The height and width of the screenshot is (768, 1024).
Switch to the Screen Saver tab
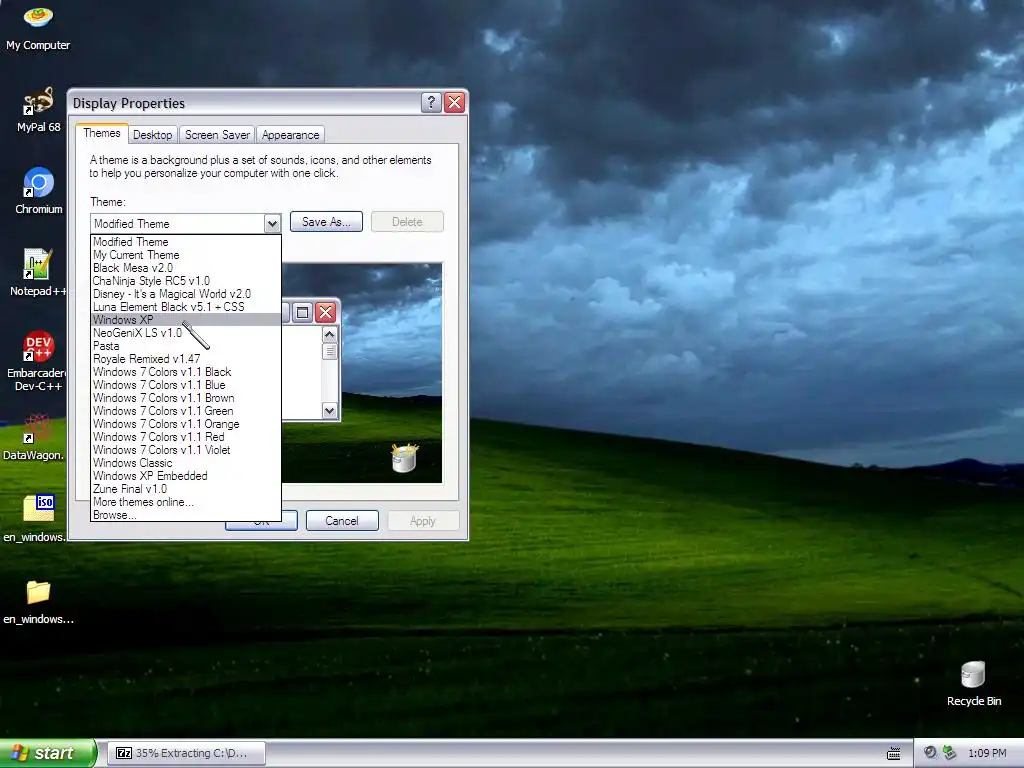point(217,135)
